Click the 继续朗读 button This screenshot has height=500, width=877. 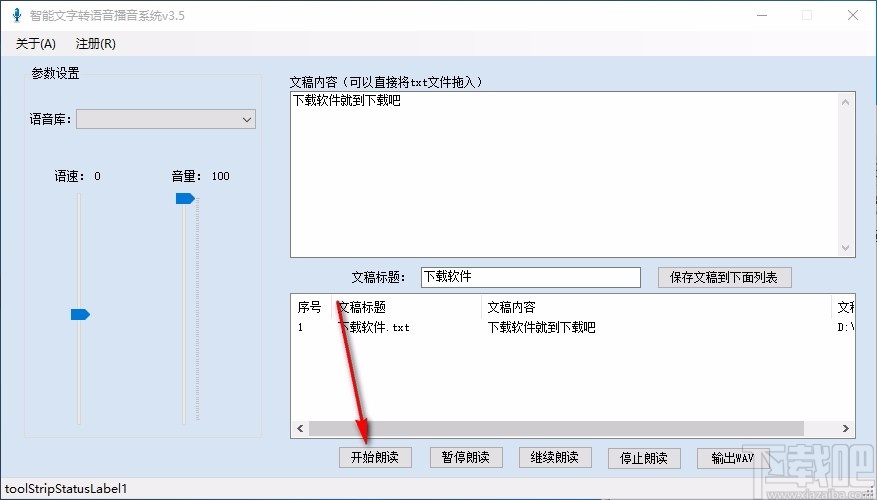pyautogui.click(x=555, y=457)
